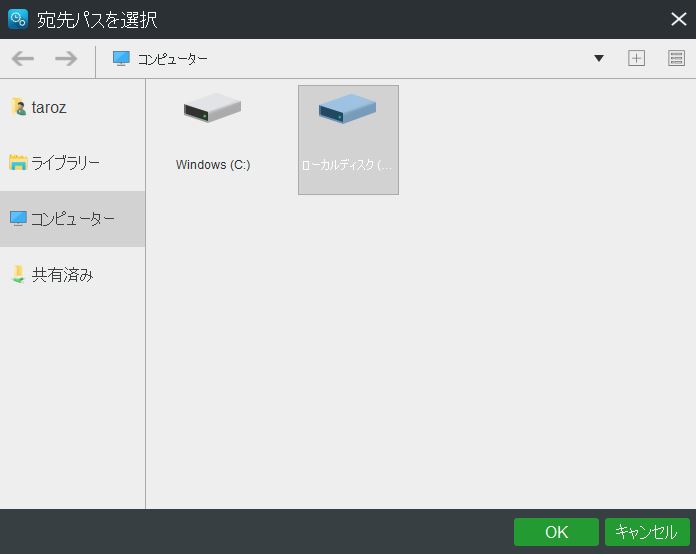Click the キャンセル button
The image size is (696, 554).
tap(647, 532)
